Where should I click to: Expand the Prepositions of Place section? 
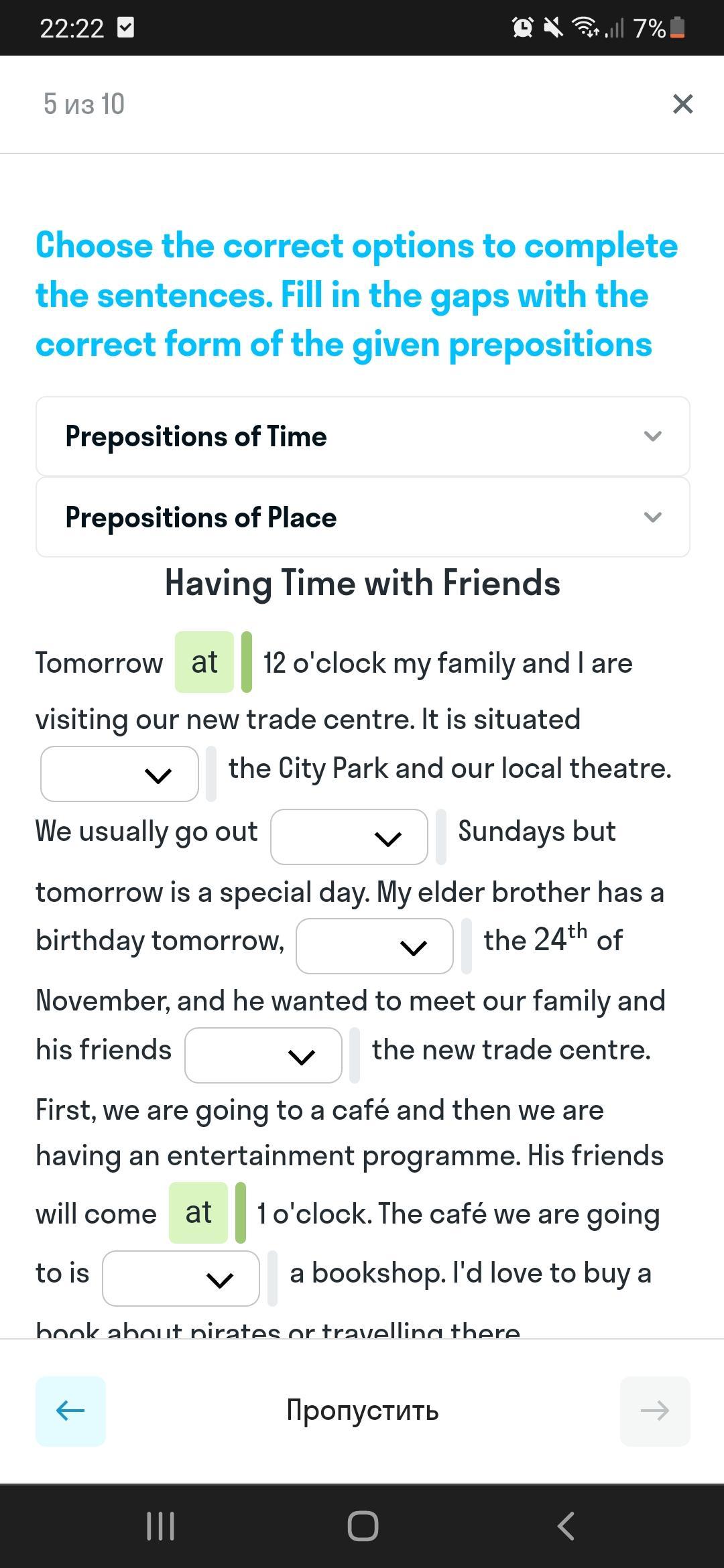coord(363,517)
